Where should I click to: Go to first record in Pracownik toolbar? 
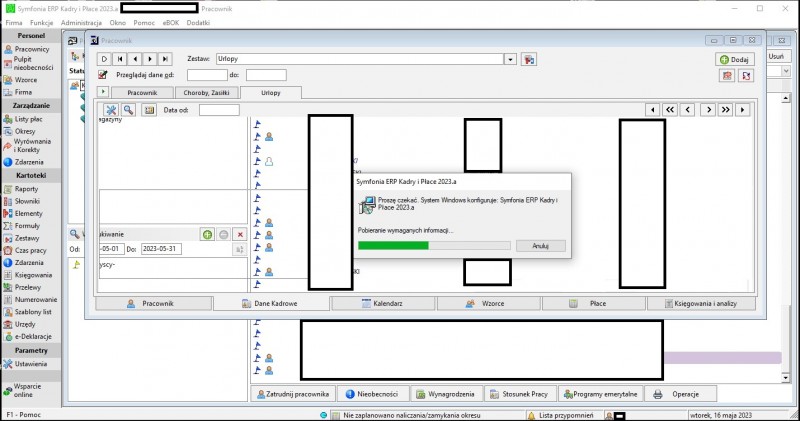click(119, 59)
